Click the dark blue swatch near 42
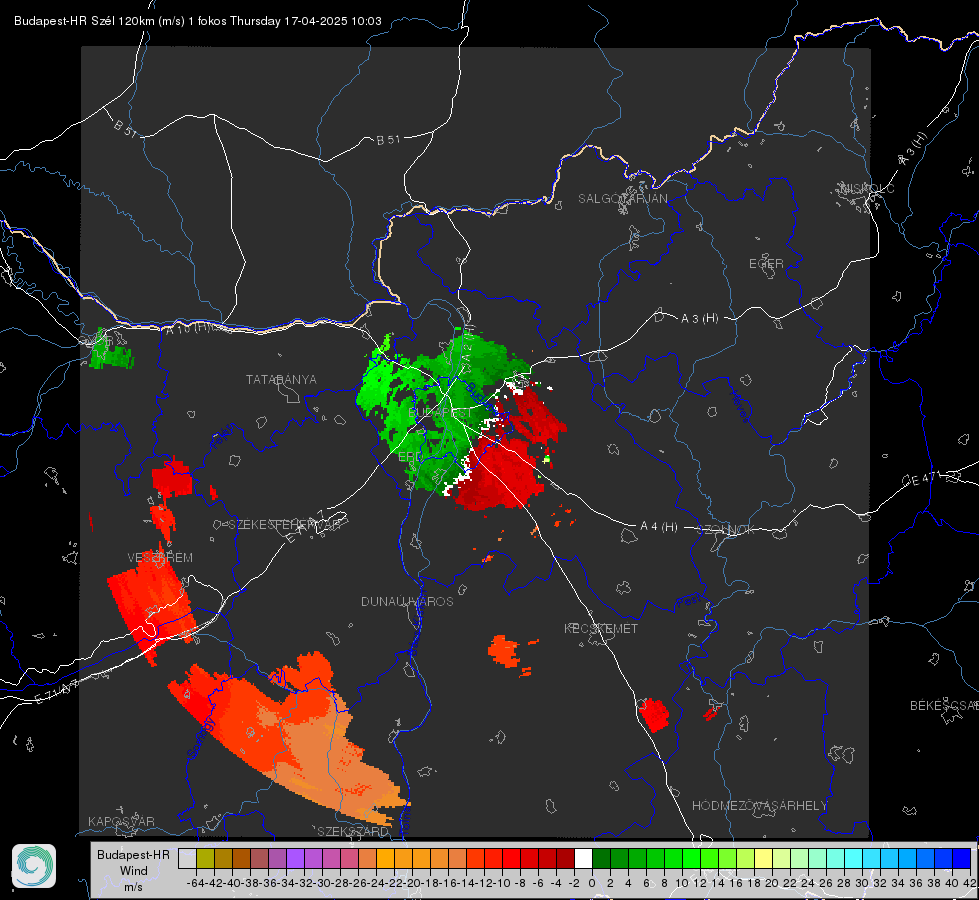 pyautogui.click(x=962, y=858)
